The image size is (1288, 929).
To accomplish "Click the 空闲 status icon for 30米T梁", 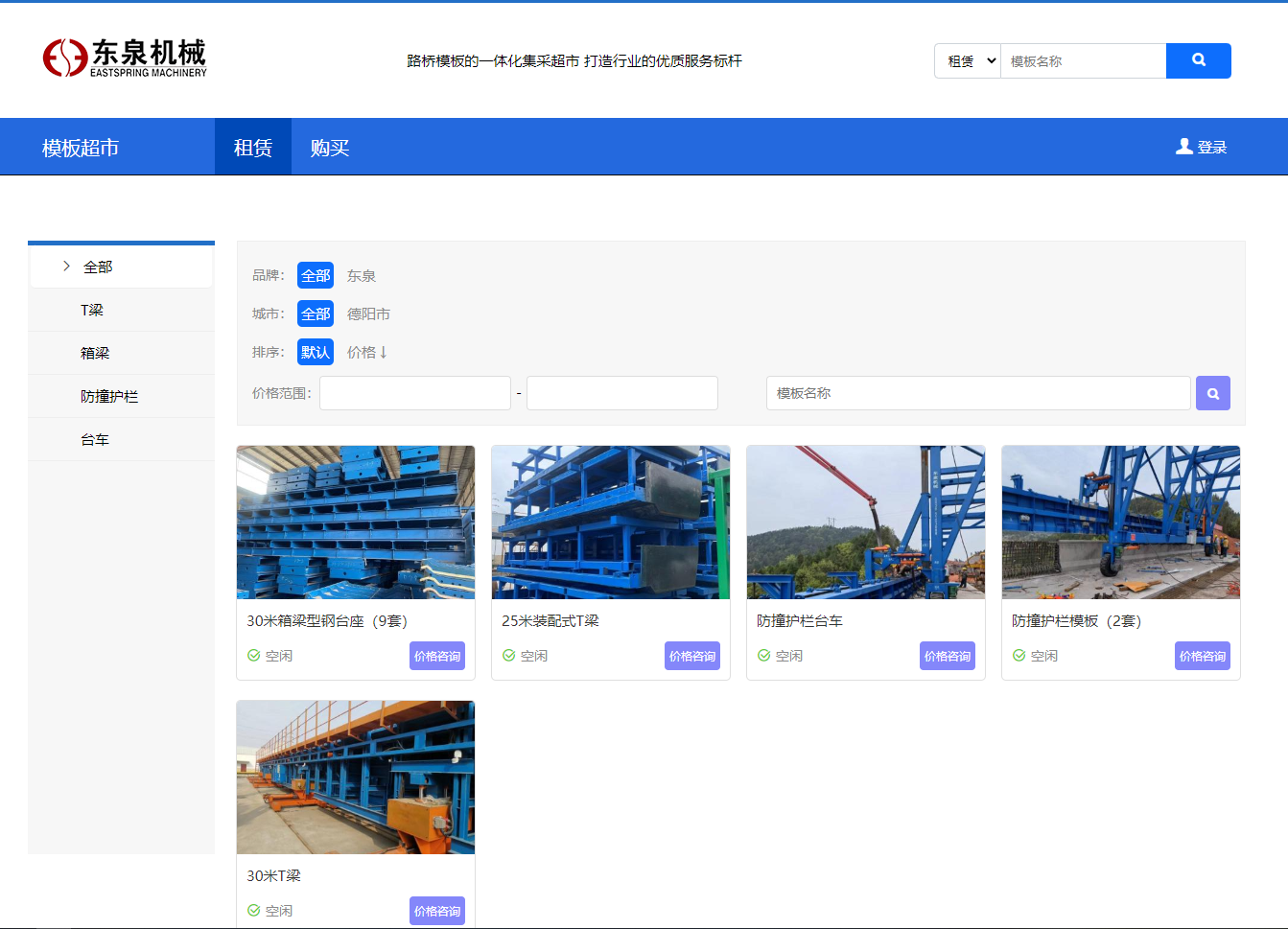I will click(x=254, y=911).
